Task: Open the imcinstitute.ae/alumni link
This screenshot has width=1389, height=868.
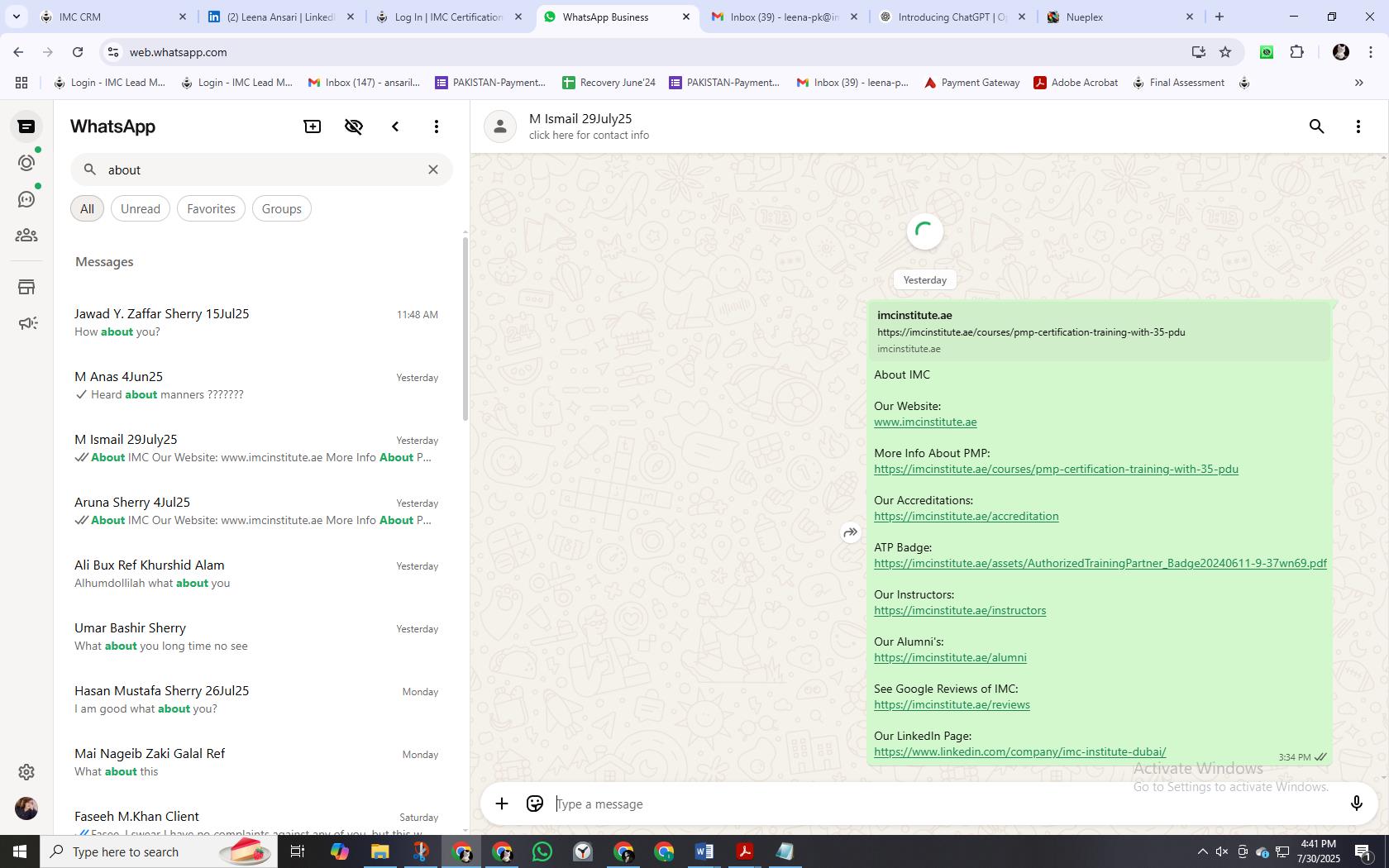Action: click(x=950, y=658)
